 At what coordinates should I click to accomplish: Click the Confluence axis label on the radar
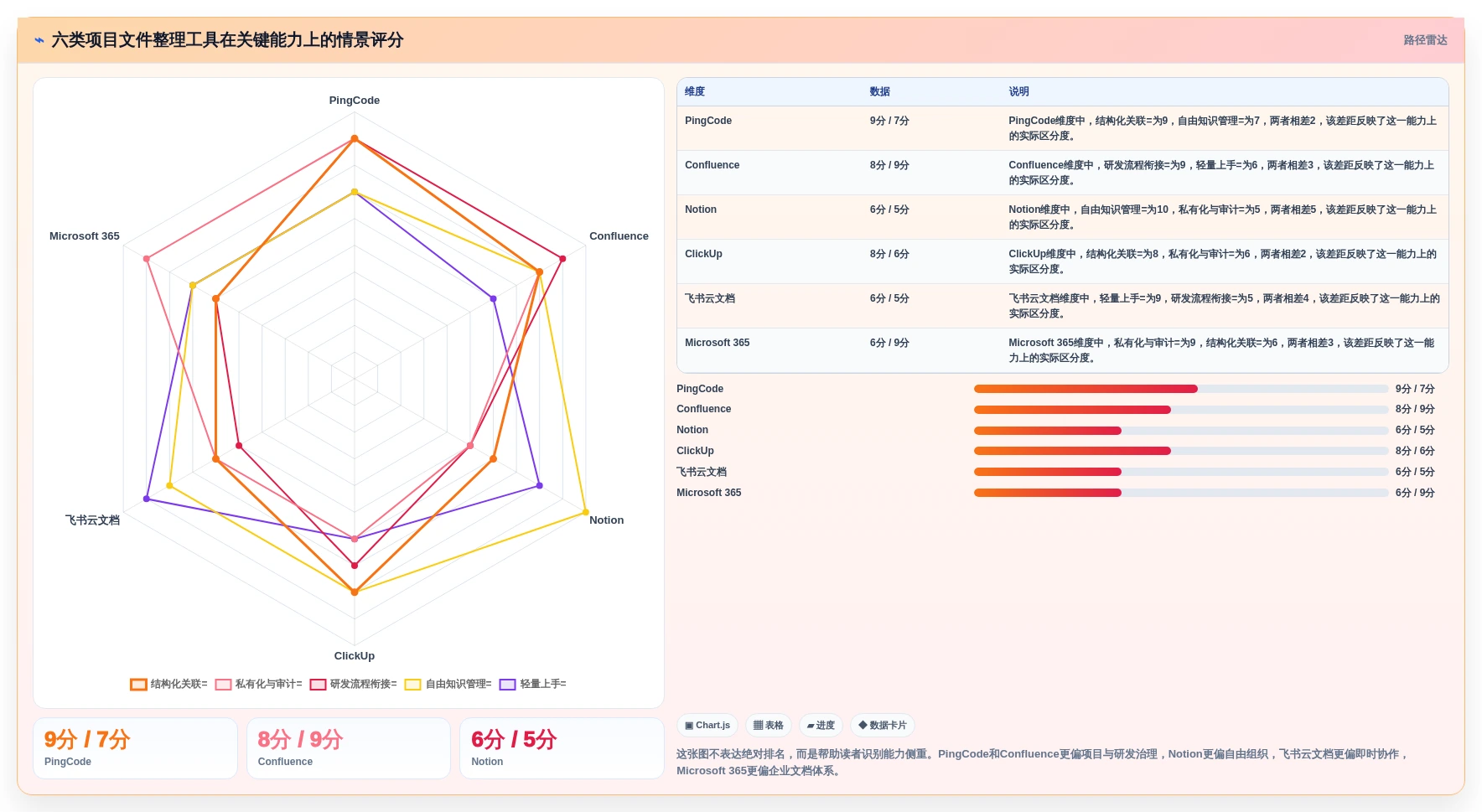point(619,236)
